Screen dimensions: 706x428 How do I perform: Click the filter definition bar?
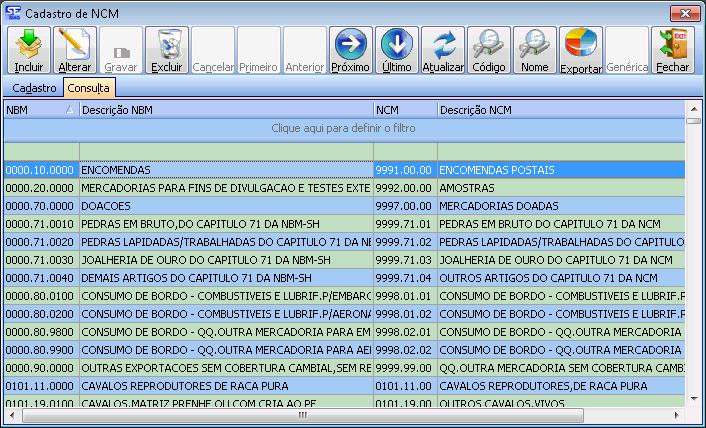coord(344,129)
